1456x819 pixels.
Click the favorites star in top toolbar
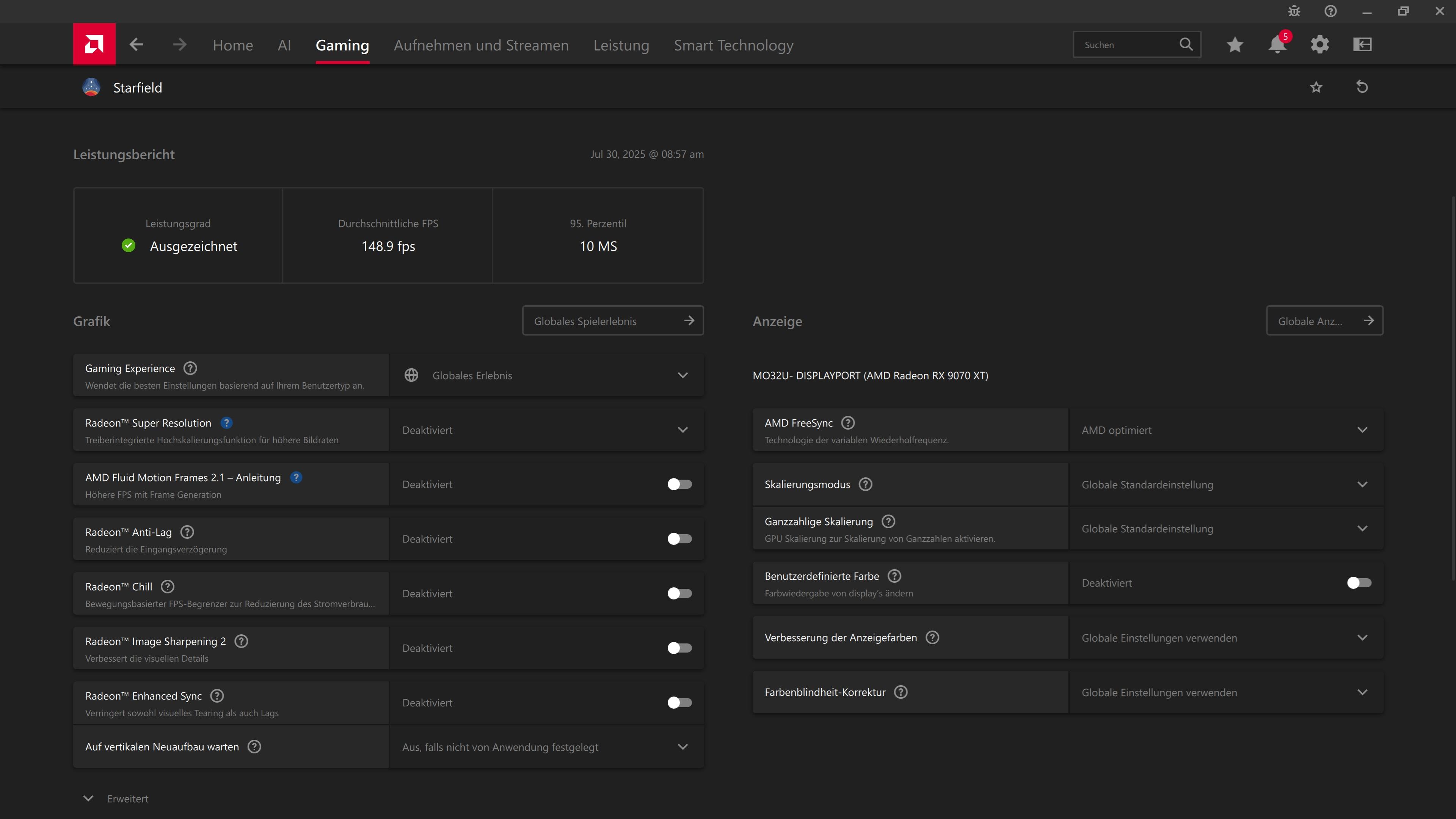[x=1235, y=45]
